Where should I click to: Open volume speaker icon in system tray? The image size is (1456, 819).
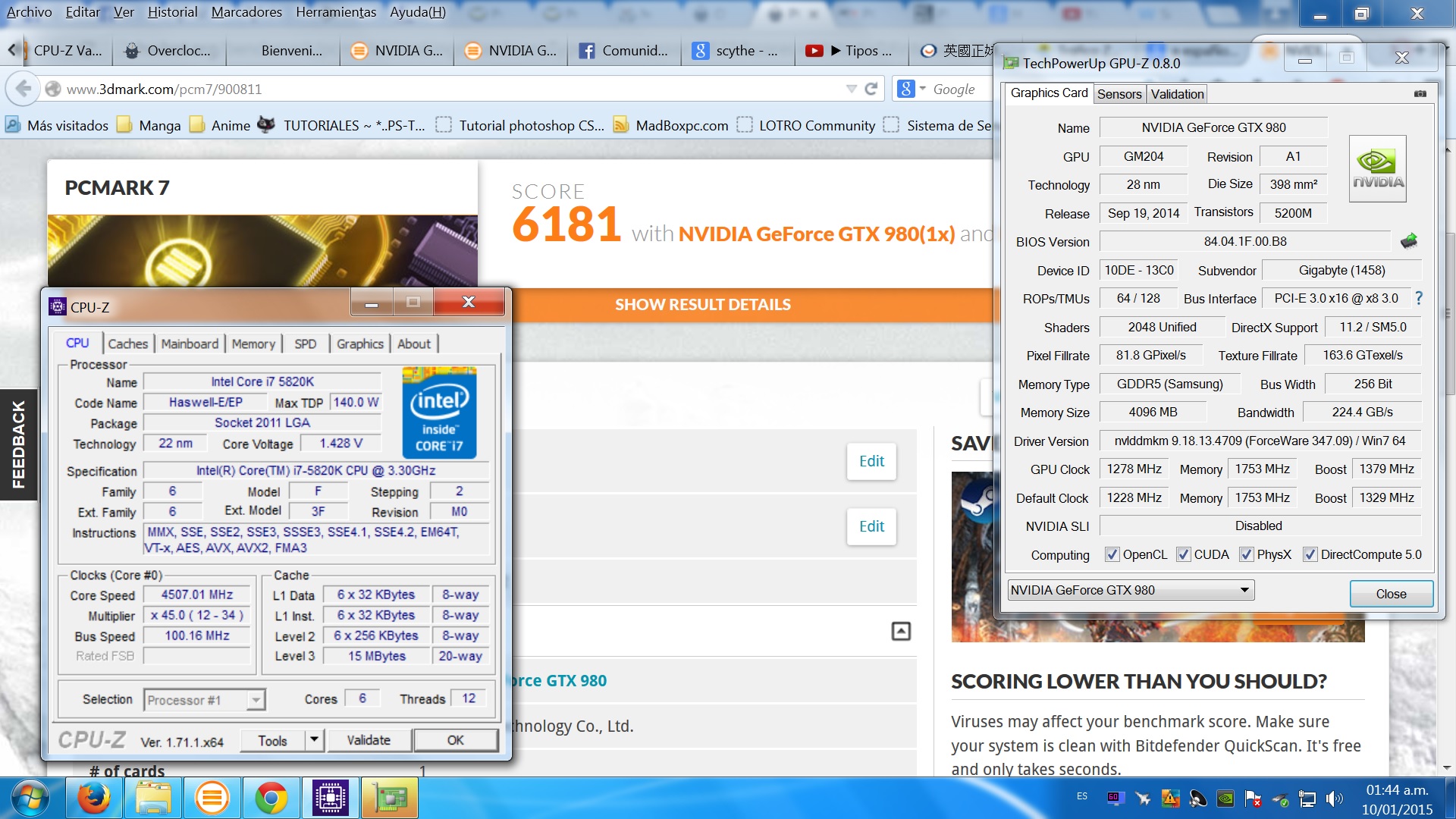tap(1334, 798)
